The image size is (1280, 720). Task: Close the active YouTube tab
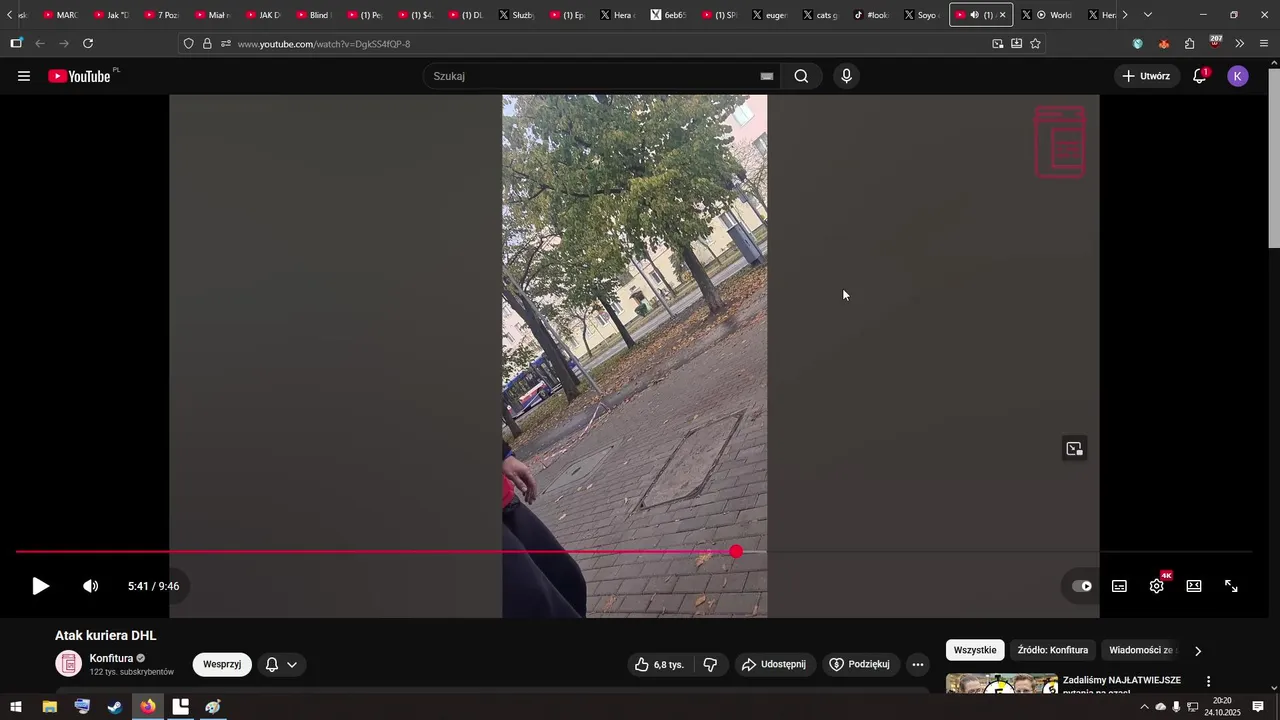[1003, 15]
